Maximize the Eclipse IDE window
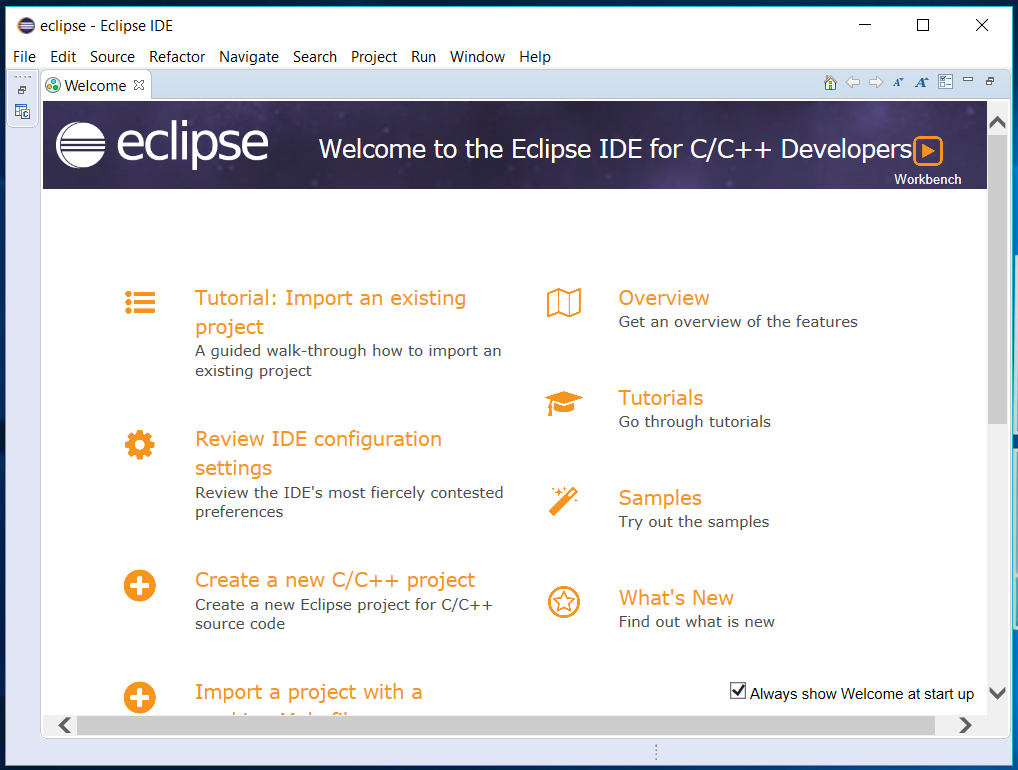The width and height of the screenshot is (1018, 770). coord(923,25)
